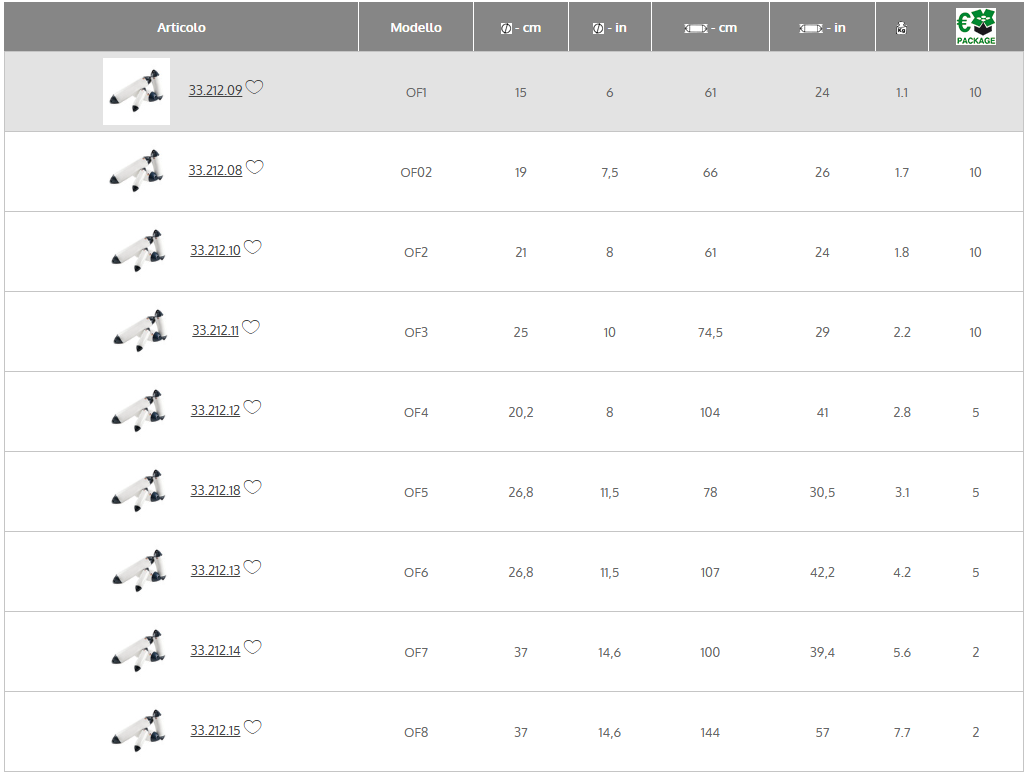The height and width of the screenshot is (776, 1024).
Task: Click heart icon beside 33.212.13
Action: coord(252,567)
